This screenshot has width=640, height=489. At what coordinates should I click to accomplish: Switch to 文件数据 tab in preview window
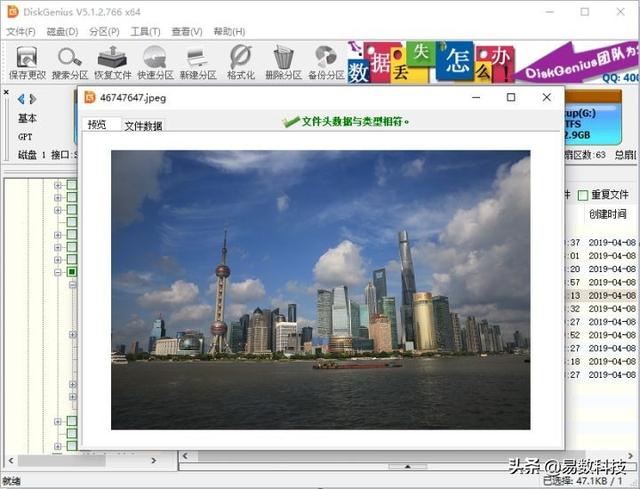tap(143, 126)
